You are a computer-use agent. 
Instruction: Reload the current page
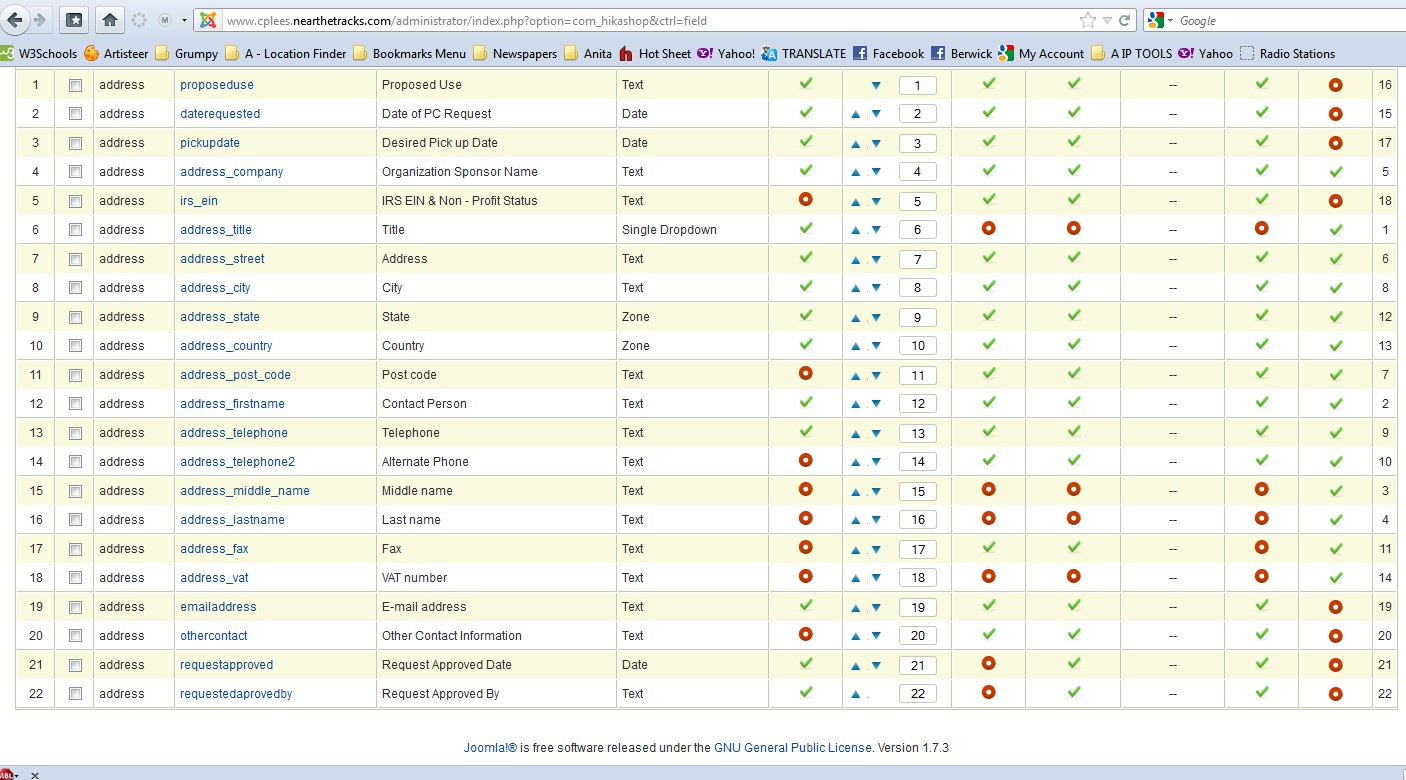pyautogui.click(x=1125, y=20)
